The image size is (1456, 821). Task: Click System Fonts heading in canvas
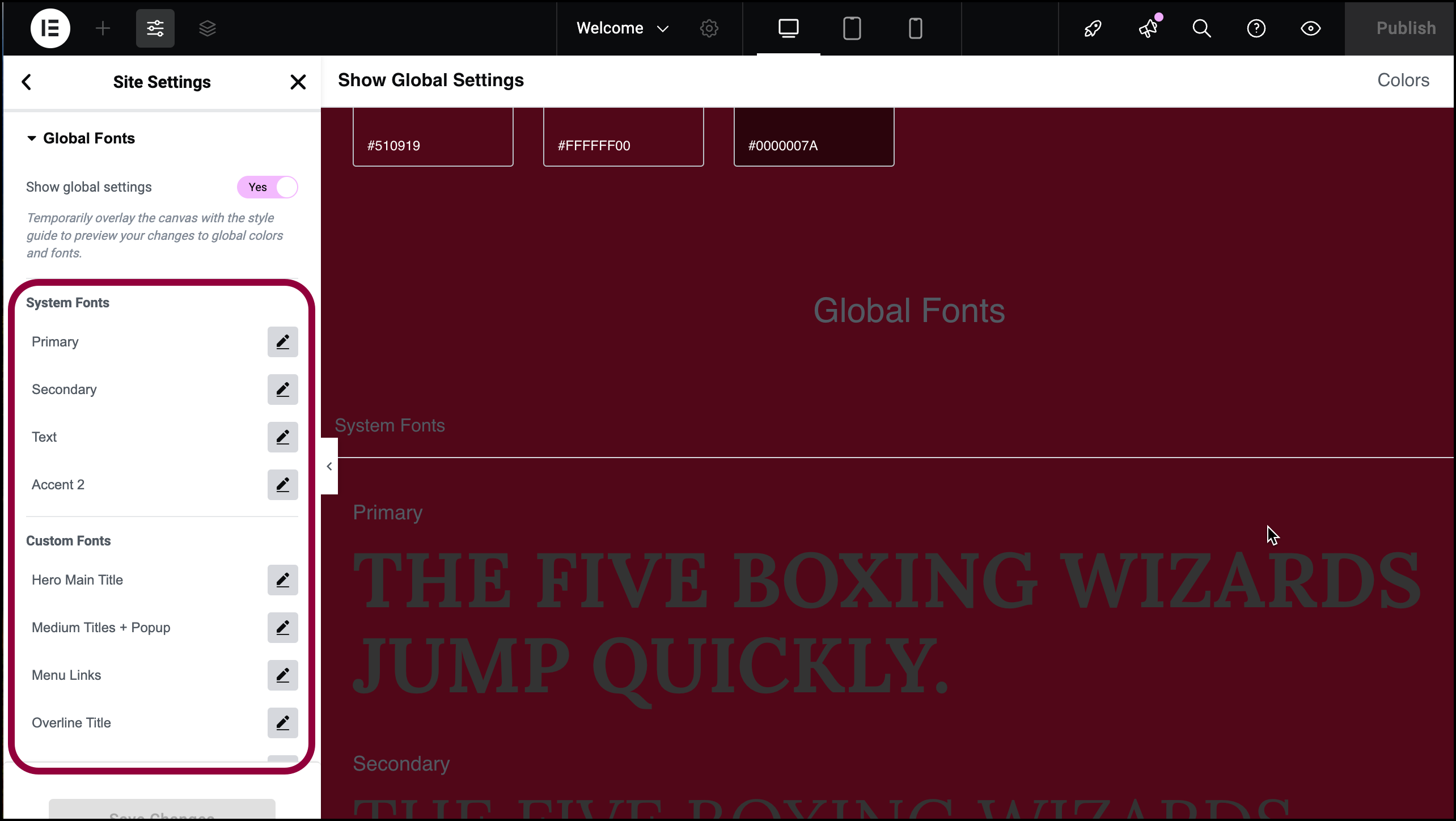click(x=390, y=426)
